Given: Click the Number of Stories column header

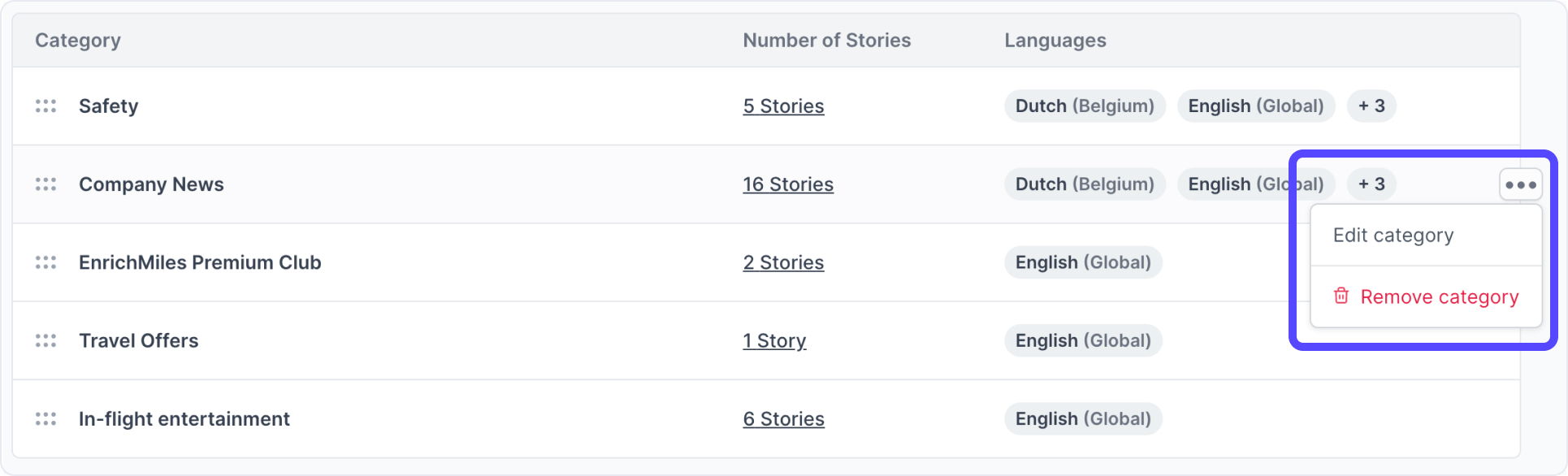Looking at the screenshot, I should [826, 41].
